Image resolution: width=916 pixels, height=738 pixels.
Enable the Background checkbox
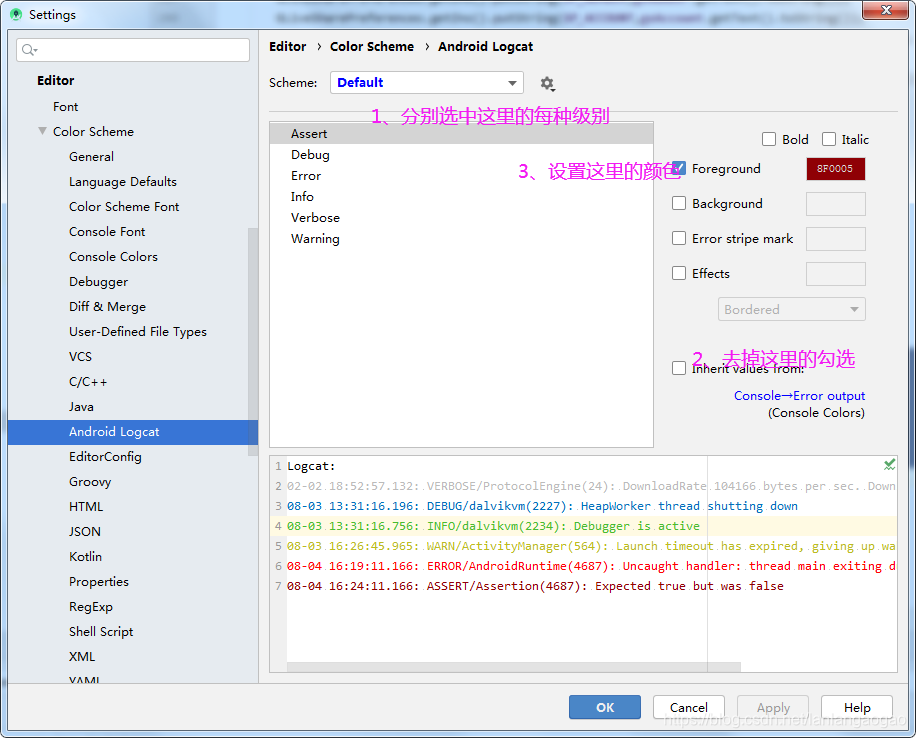tap(679, 203)
